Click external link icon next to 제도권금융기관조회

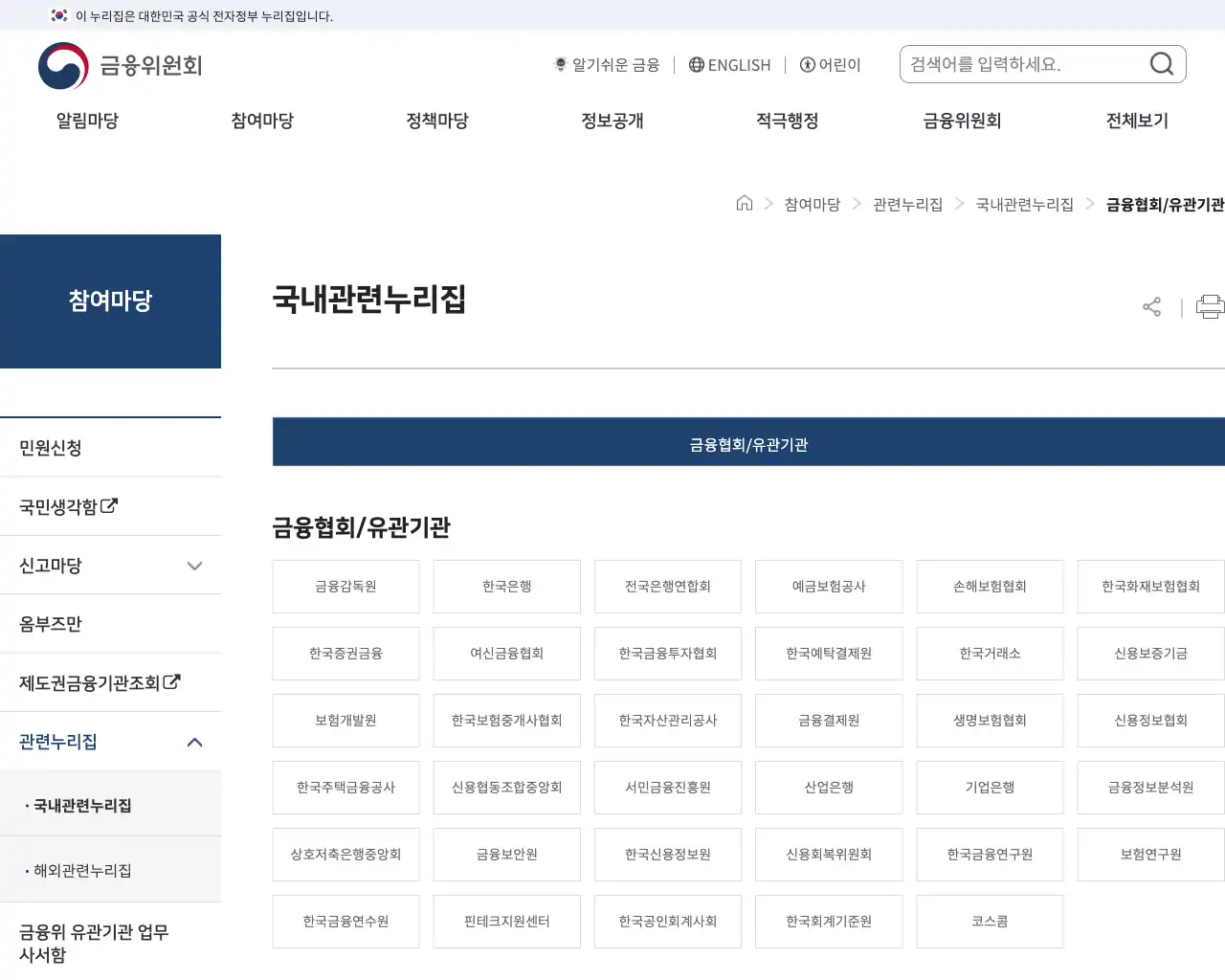pos(171,681)
